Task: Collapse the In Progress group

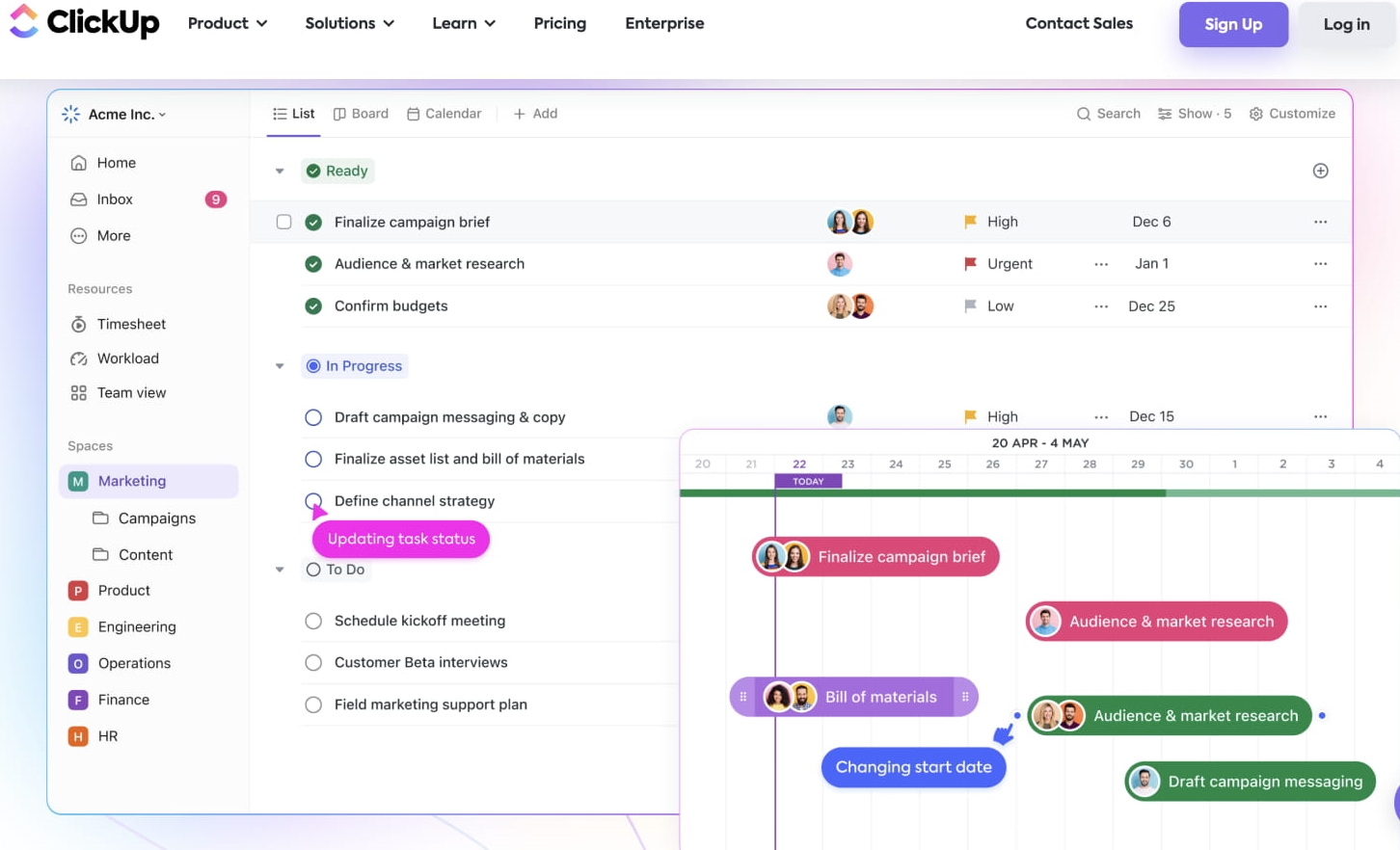Action: tap(280, 366)
